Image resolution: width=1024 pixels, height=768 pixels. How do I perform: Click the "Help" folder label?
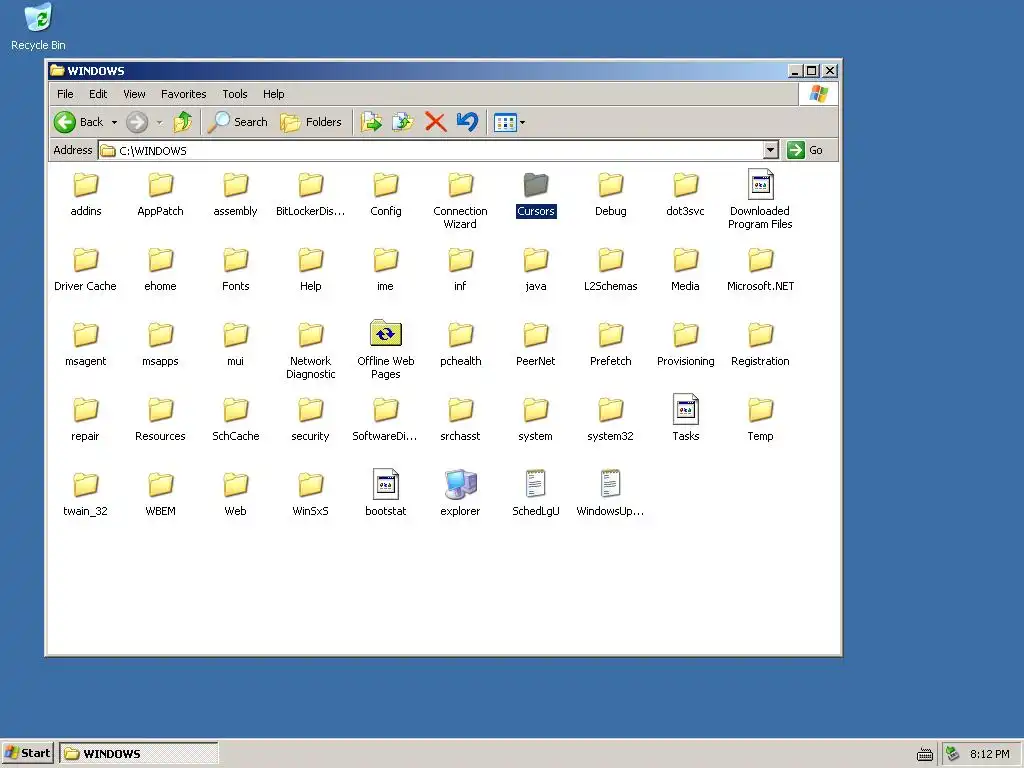(311, 286)
